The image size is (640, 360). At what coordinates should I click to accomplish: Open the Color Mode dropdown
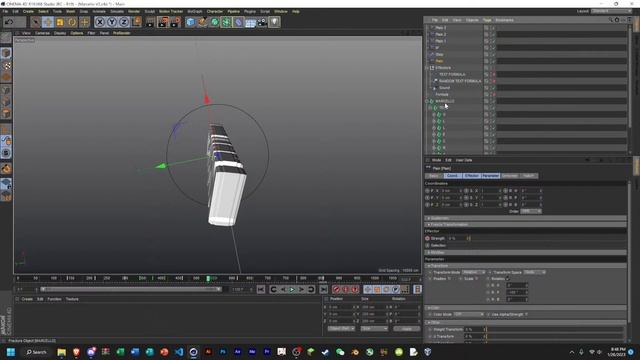point(469,314)
